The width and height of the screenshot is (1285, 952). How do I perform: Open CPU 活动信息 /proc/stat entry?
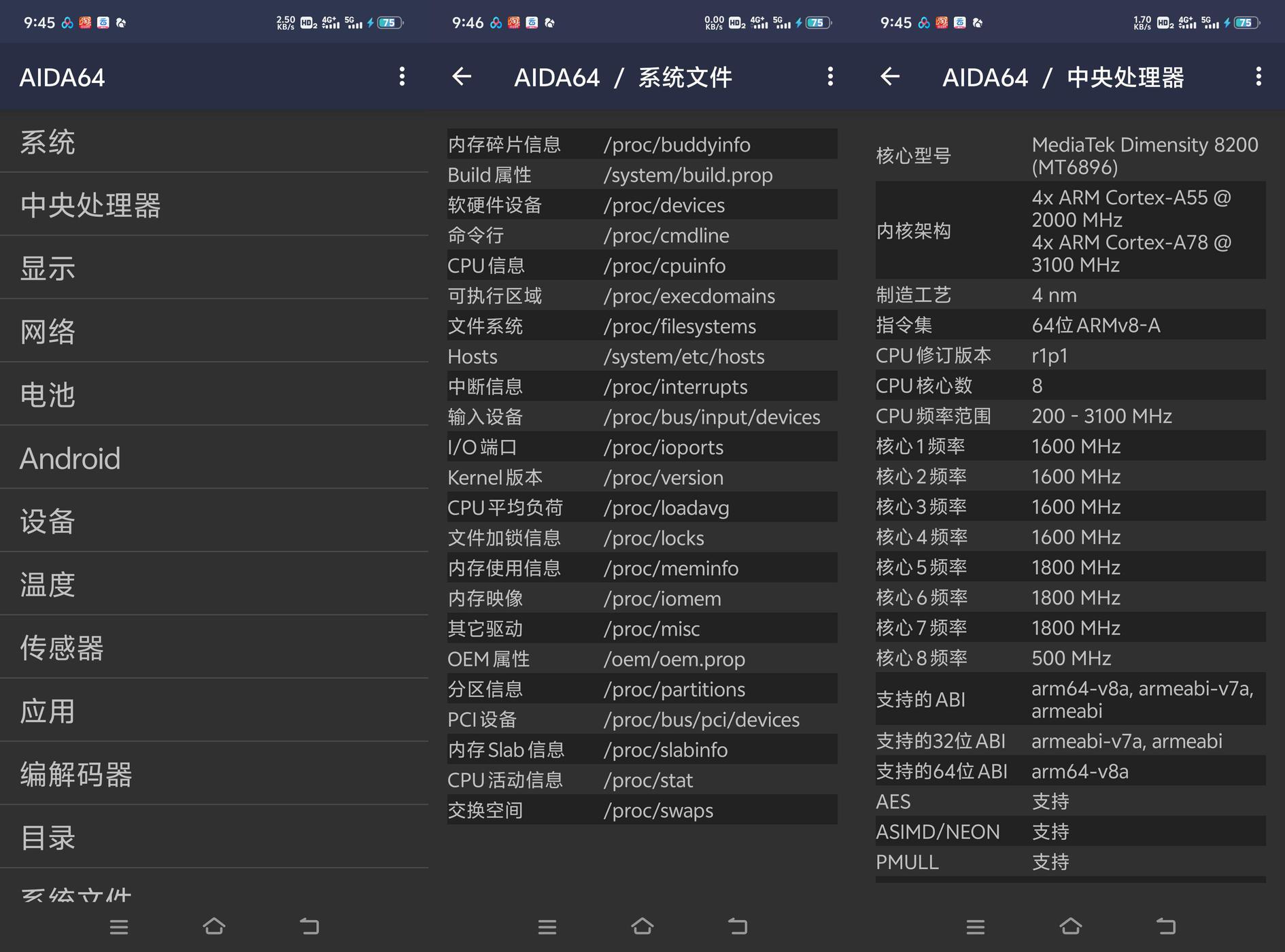tap(642, 780)
